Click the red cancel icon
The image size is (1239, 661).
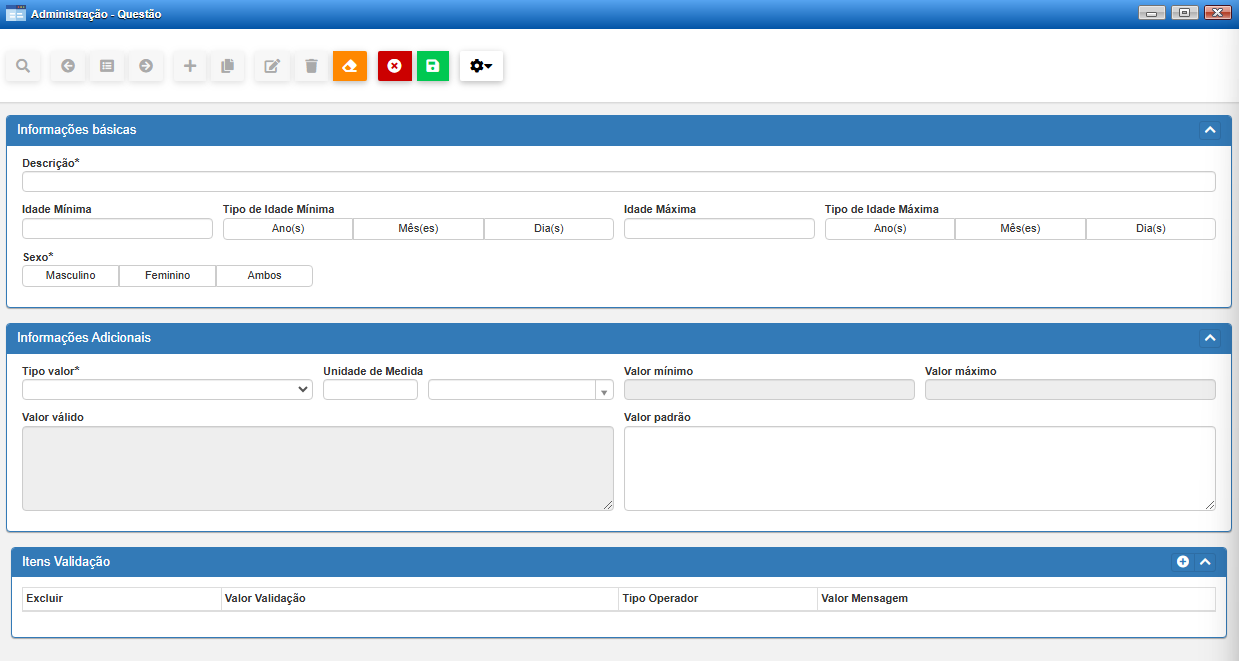395,66
